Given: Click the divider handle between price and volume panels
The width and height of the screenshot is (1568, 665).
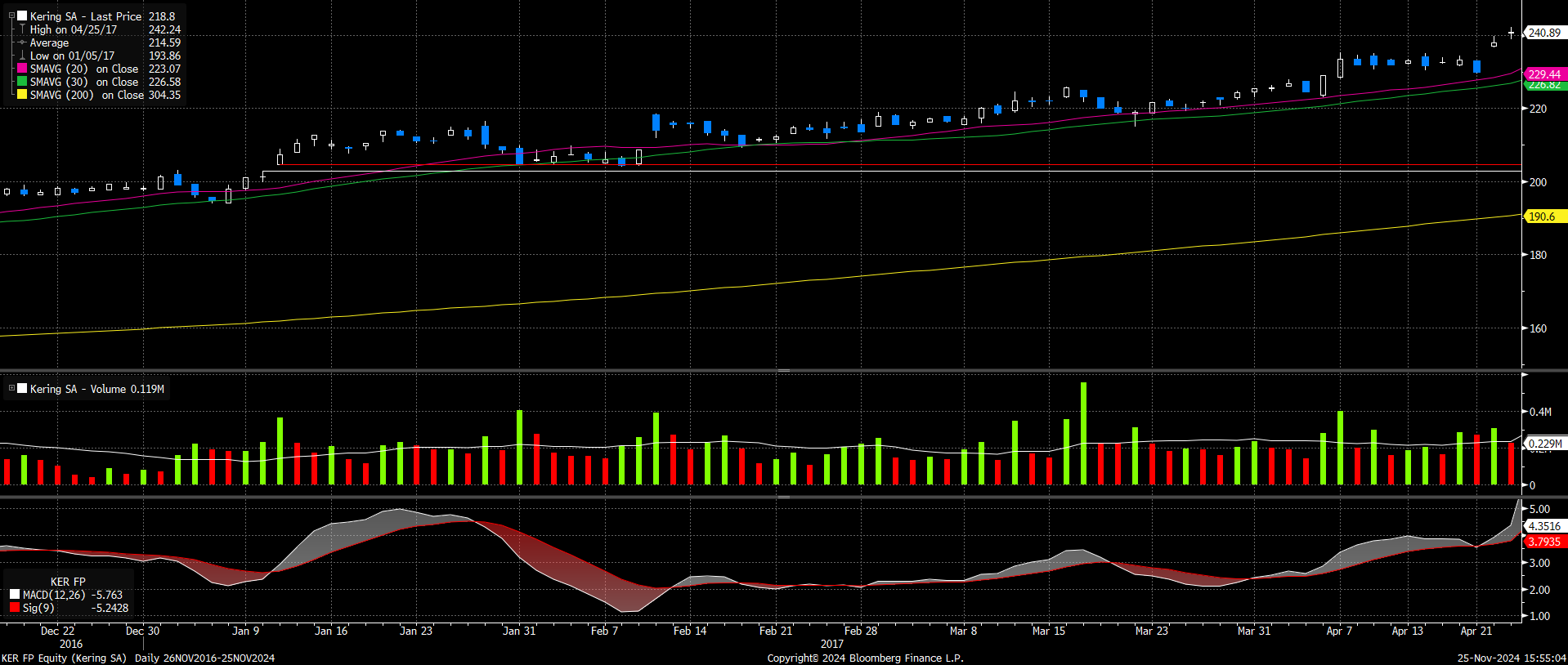Looking at the screenshot, I should (x=784, y=371).
